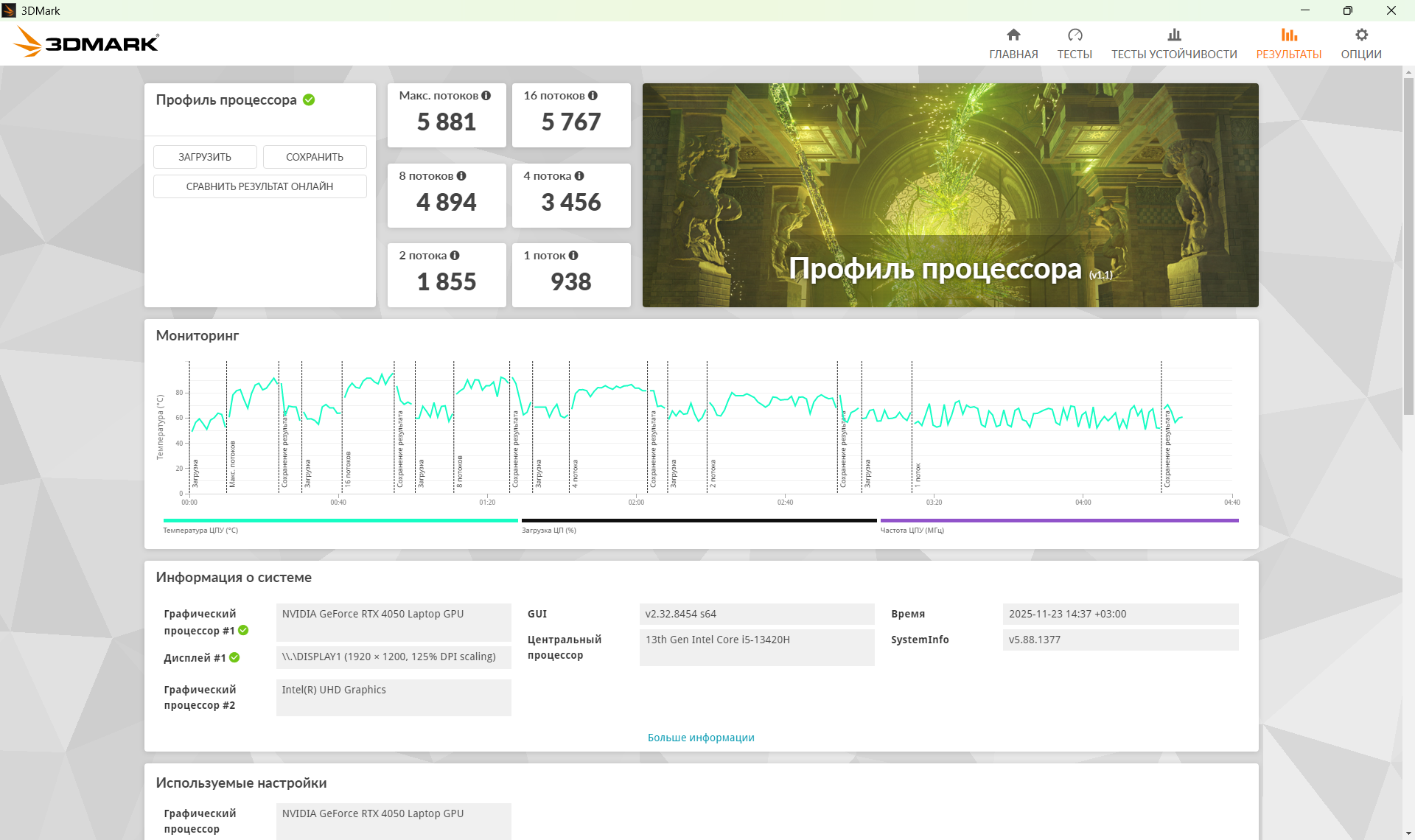Click the GUI version v2.32.8454 s64
Viewport: 1415px width, 840px height.
point(757,614)
